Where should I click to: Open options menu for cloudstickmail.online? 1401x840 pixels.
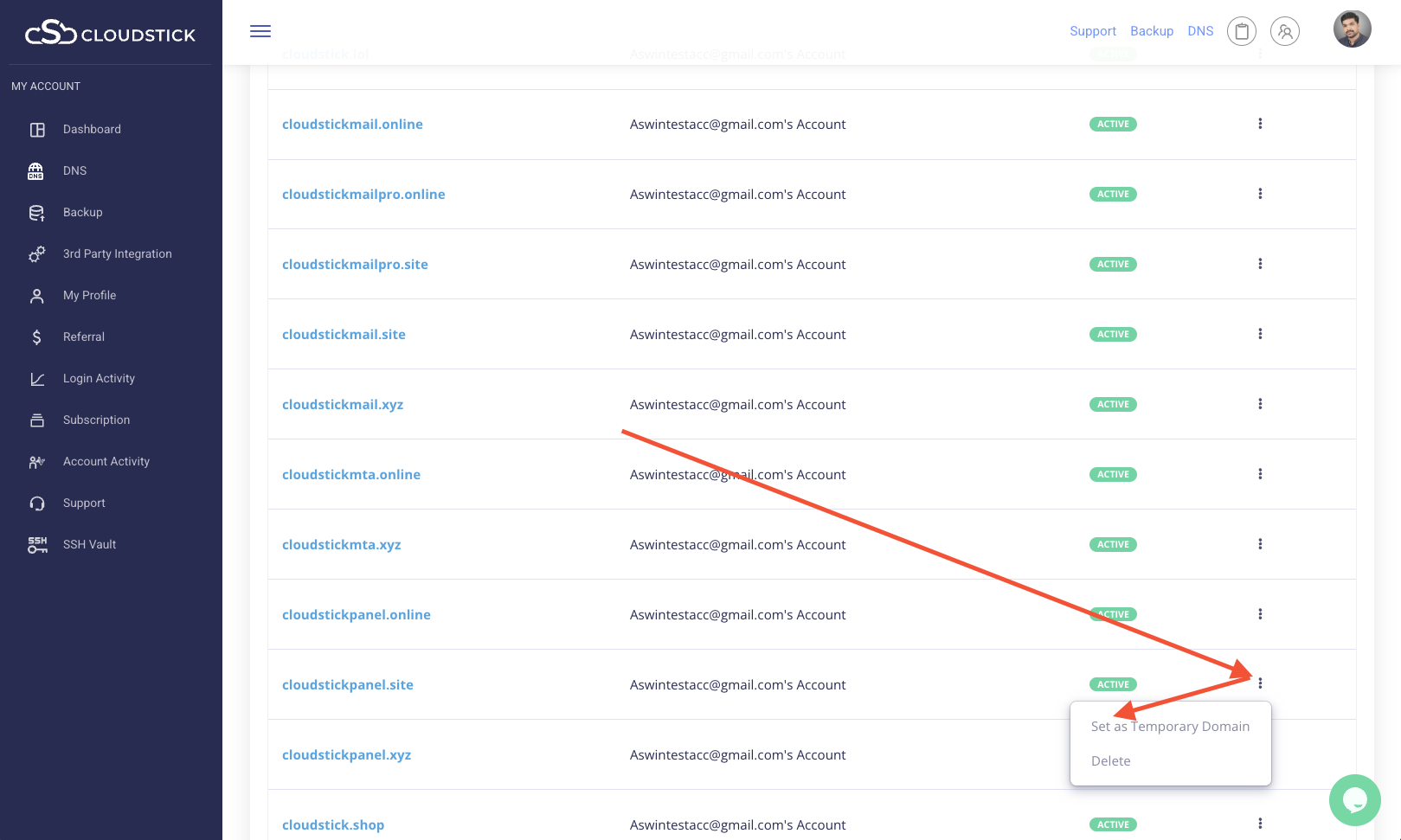tap(1260, 124)
